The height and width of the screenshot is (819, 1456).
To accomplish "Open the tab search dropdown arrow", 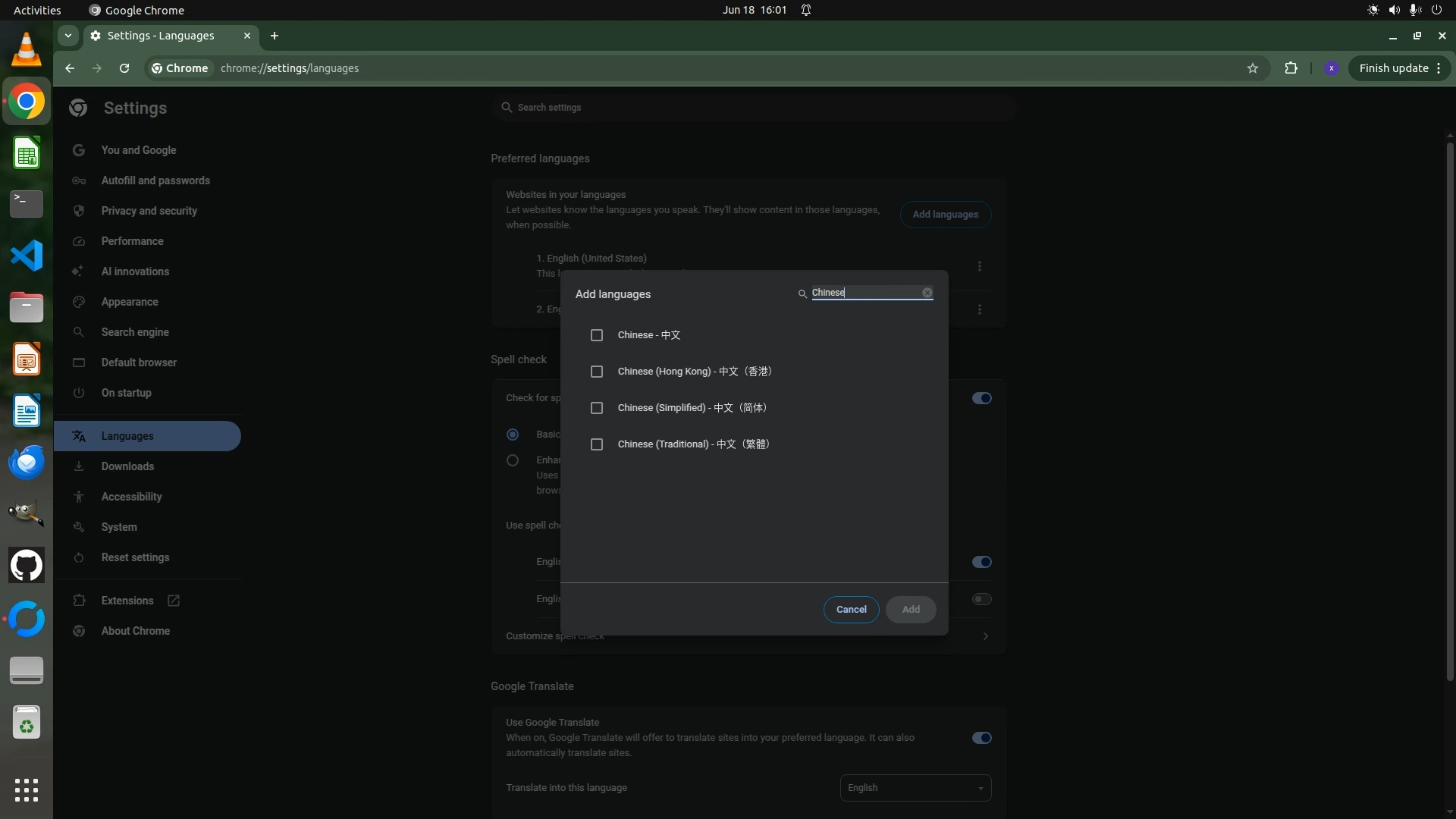I will point(68,36).
